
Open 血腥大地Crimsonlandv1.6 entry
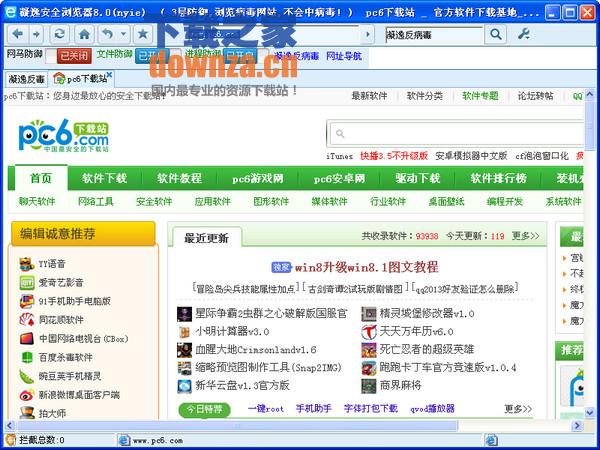coord(256,350)
